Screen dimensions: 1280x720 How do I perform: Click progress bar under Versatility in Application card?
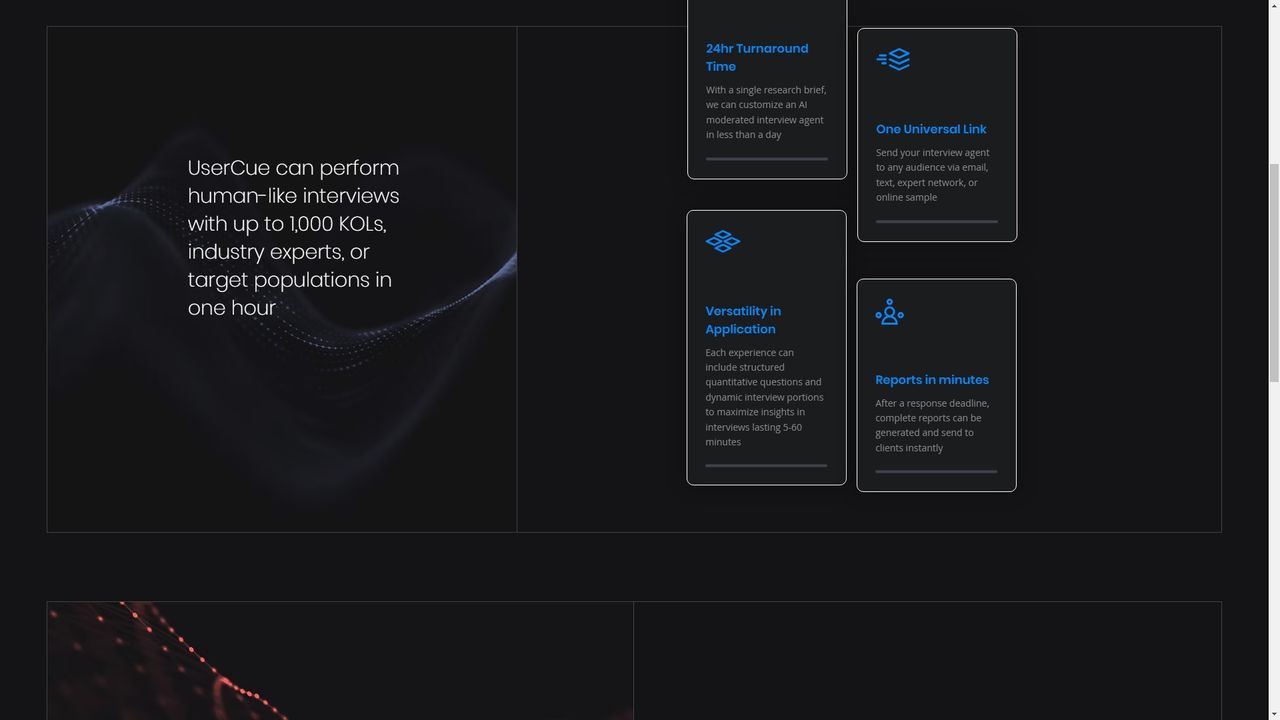[x=766, y=465]
